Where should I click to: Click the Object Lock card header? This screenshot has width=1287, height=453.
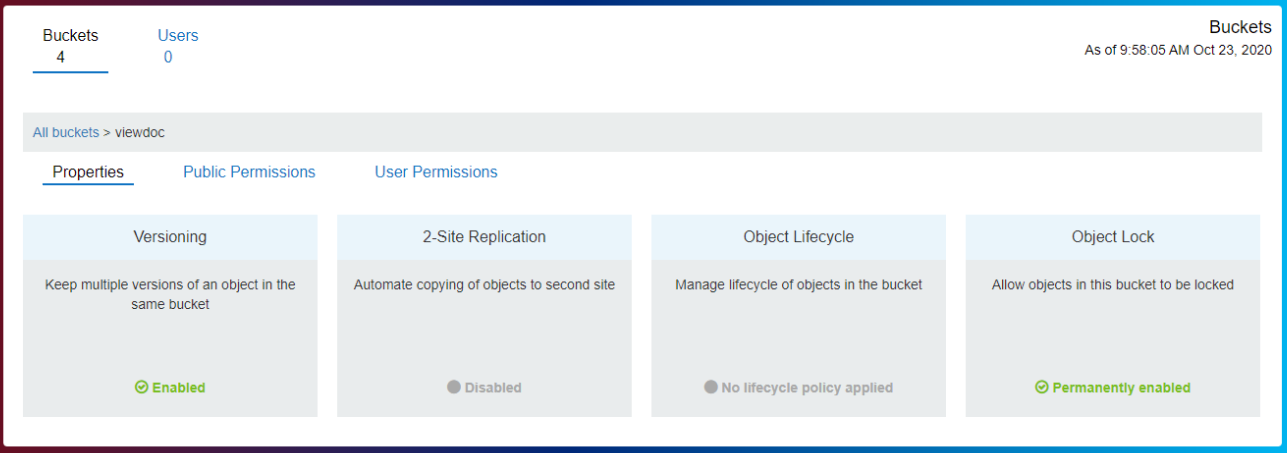[1112, 237]
